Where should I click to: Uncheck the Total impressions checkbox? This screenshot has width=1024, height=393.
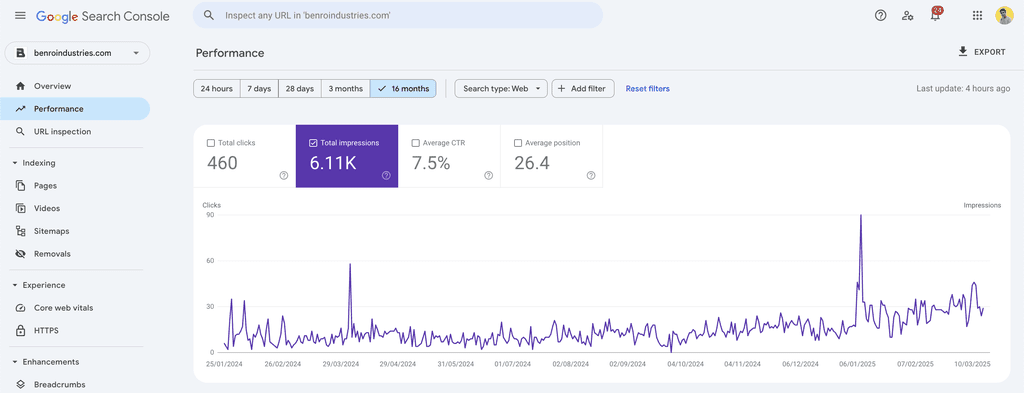point(313,143)
